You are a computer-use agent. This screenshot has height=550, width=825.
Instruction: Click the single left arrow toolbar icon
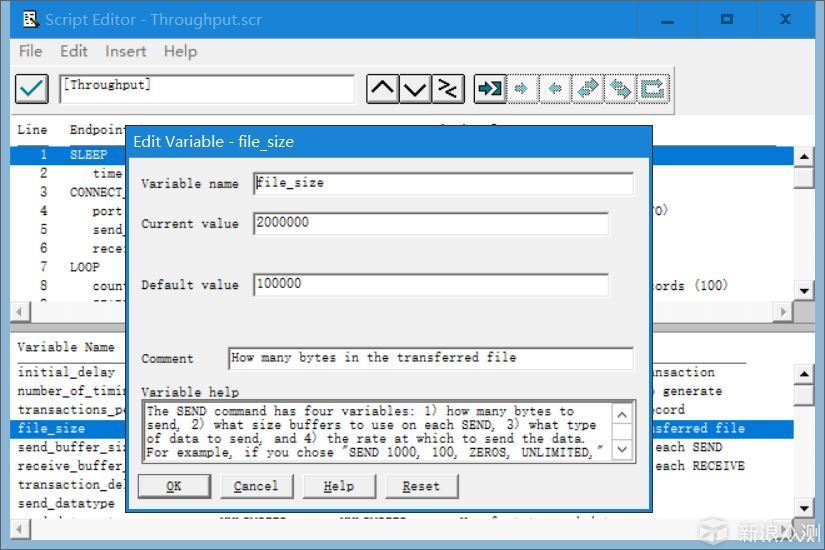point(555,88)
